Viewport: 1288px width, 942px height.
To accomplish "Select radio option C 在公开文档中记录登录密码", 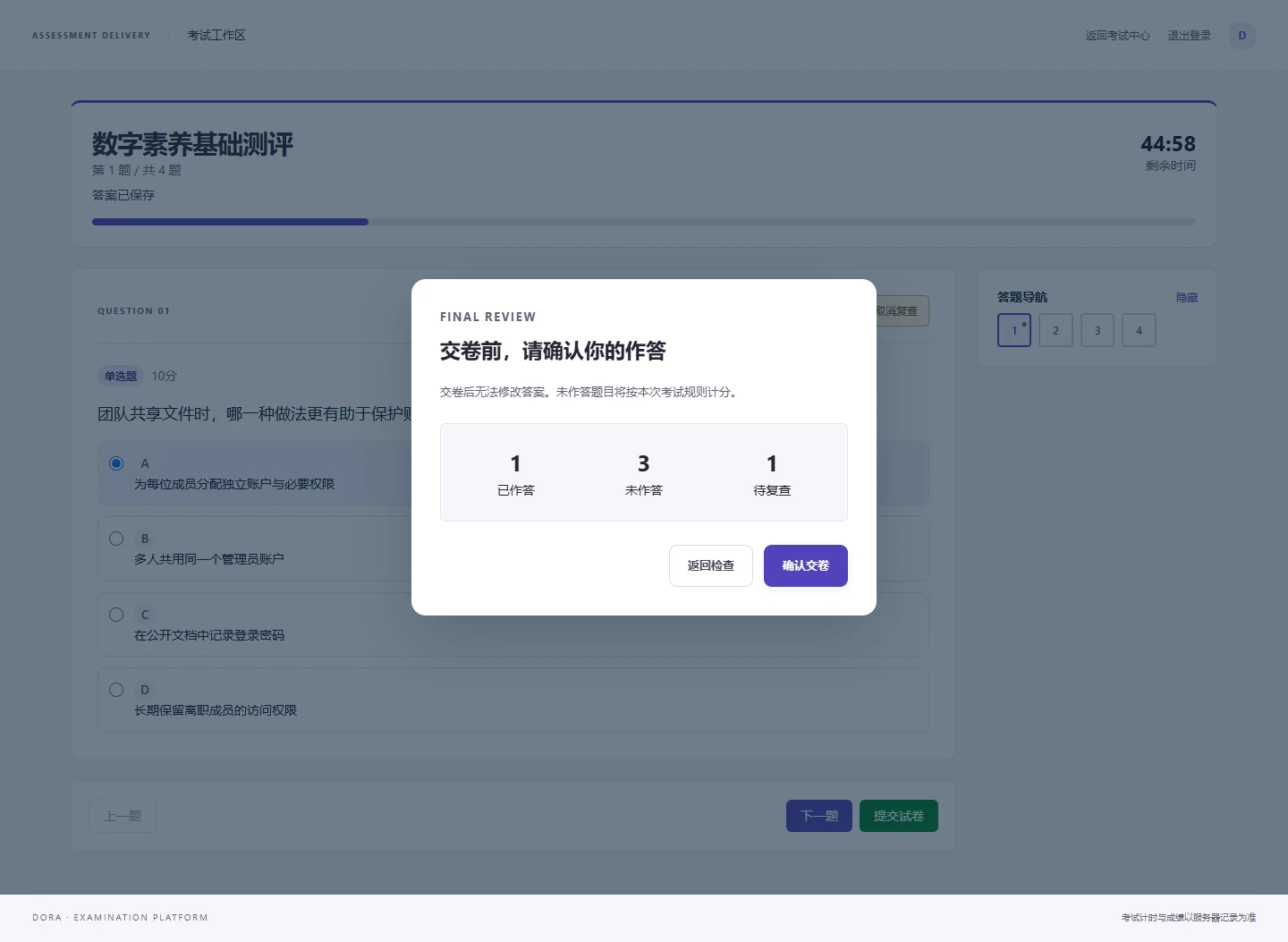I will coord(116,615).
